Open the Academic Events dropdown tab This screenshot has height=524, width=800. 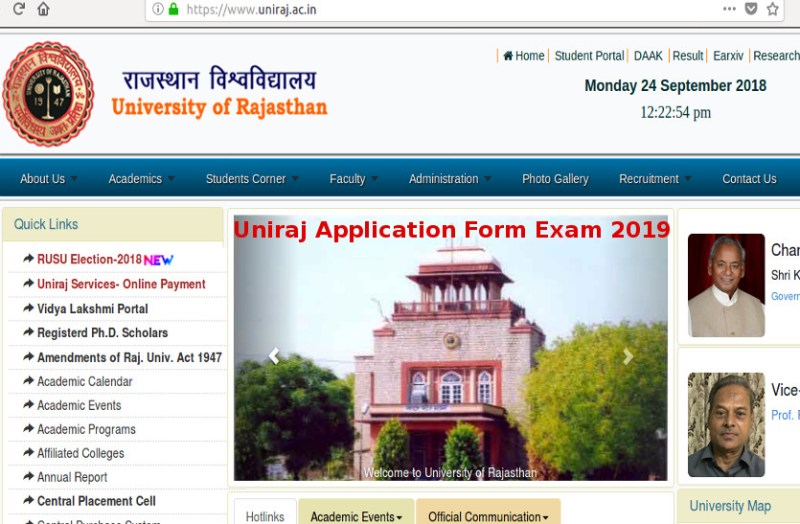(356, 512)
